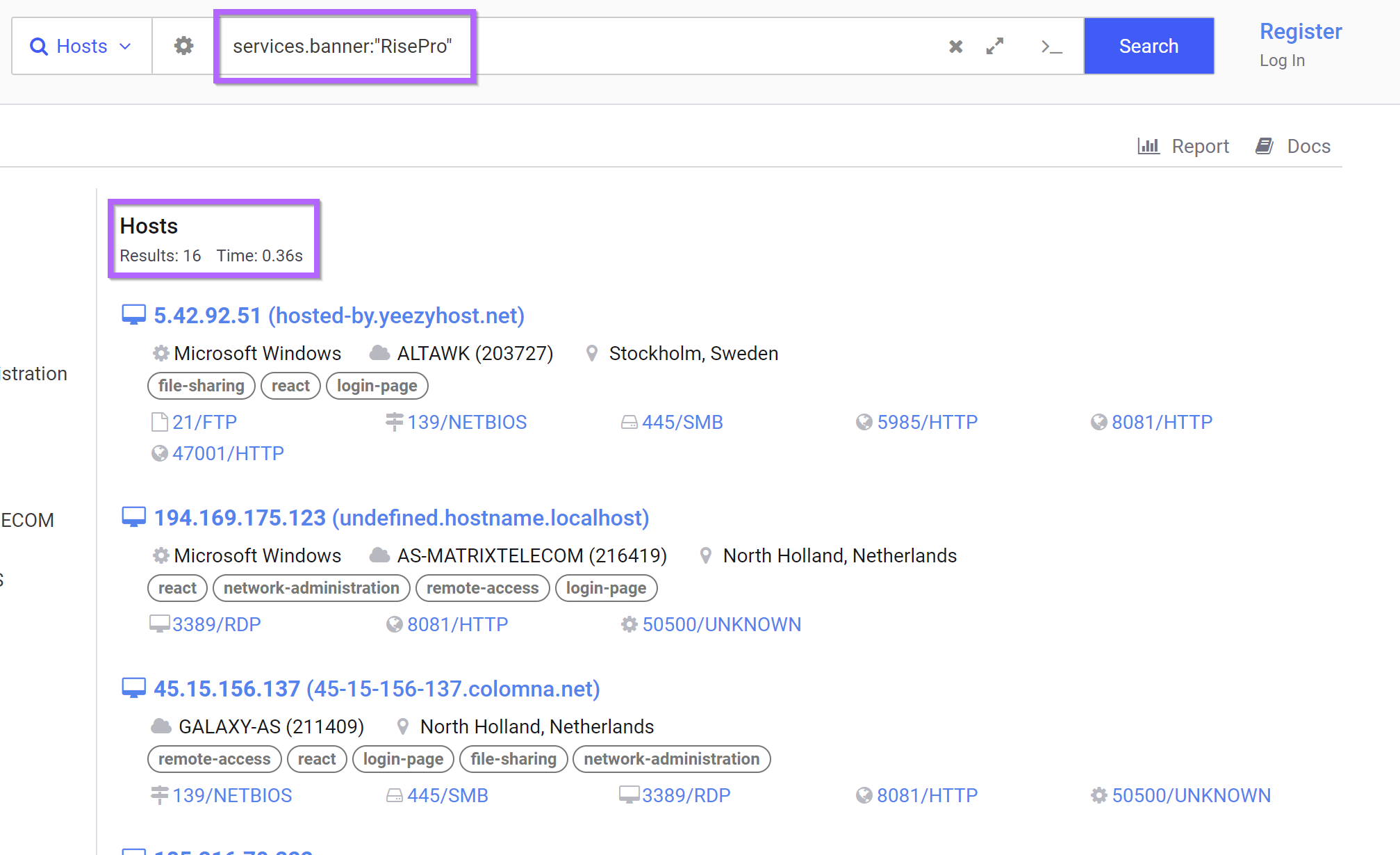Select the network-administration tag under 194.169.175.123

pyautogui.click(x=311, y=588)
